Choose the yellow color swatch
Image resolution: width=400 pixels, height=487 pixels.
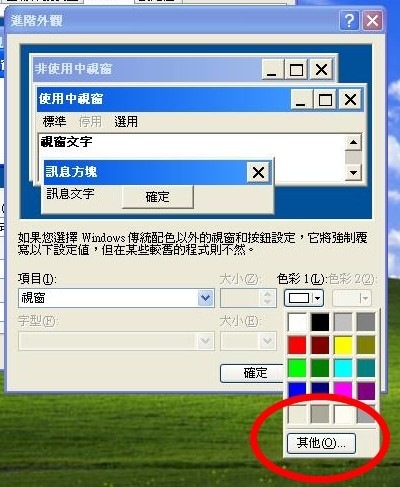(343, 345)
